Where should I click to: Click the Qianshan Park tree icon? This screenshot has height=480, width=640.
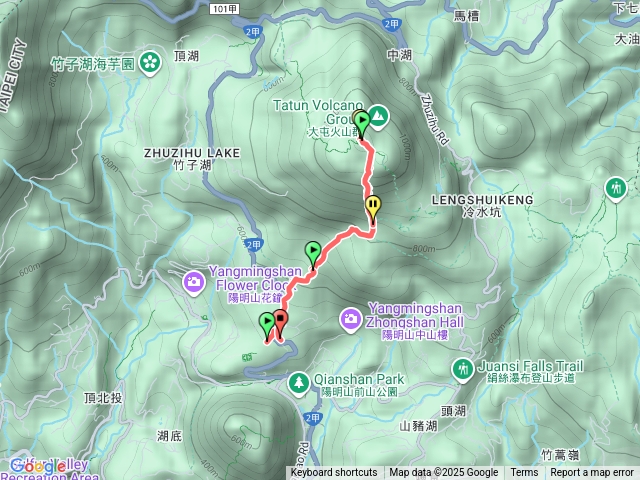click(x=299, y=384)
